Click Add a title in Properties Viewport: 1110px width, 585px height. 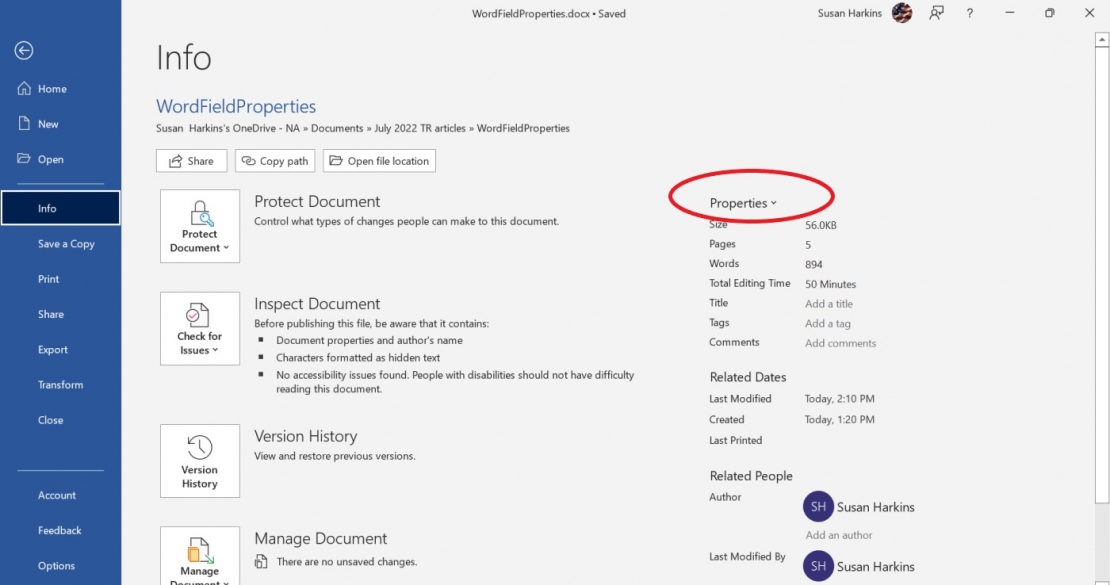pyautogui.click(x=829, y=303)
